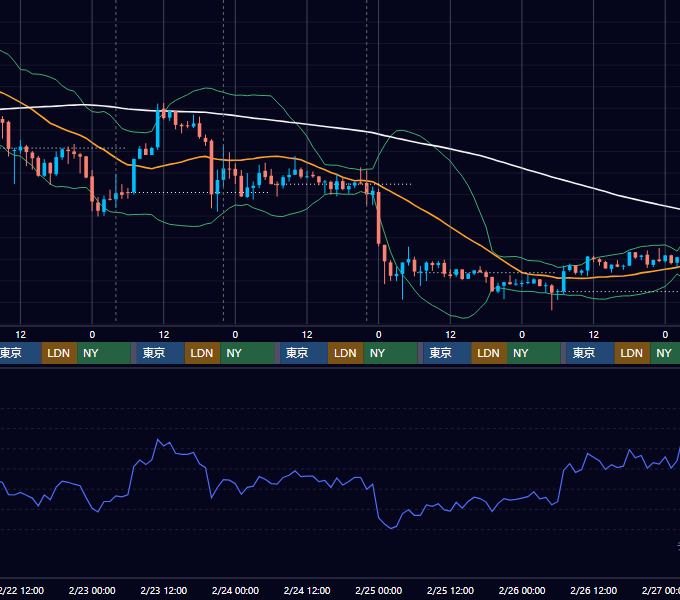This screenshot has width=680, height=600.
Task: Select the 東京 session block for 2/25
Action: [x=447, y=353]
